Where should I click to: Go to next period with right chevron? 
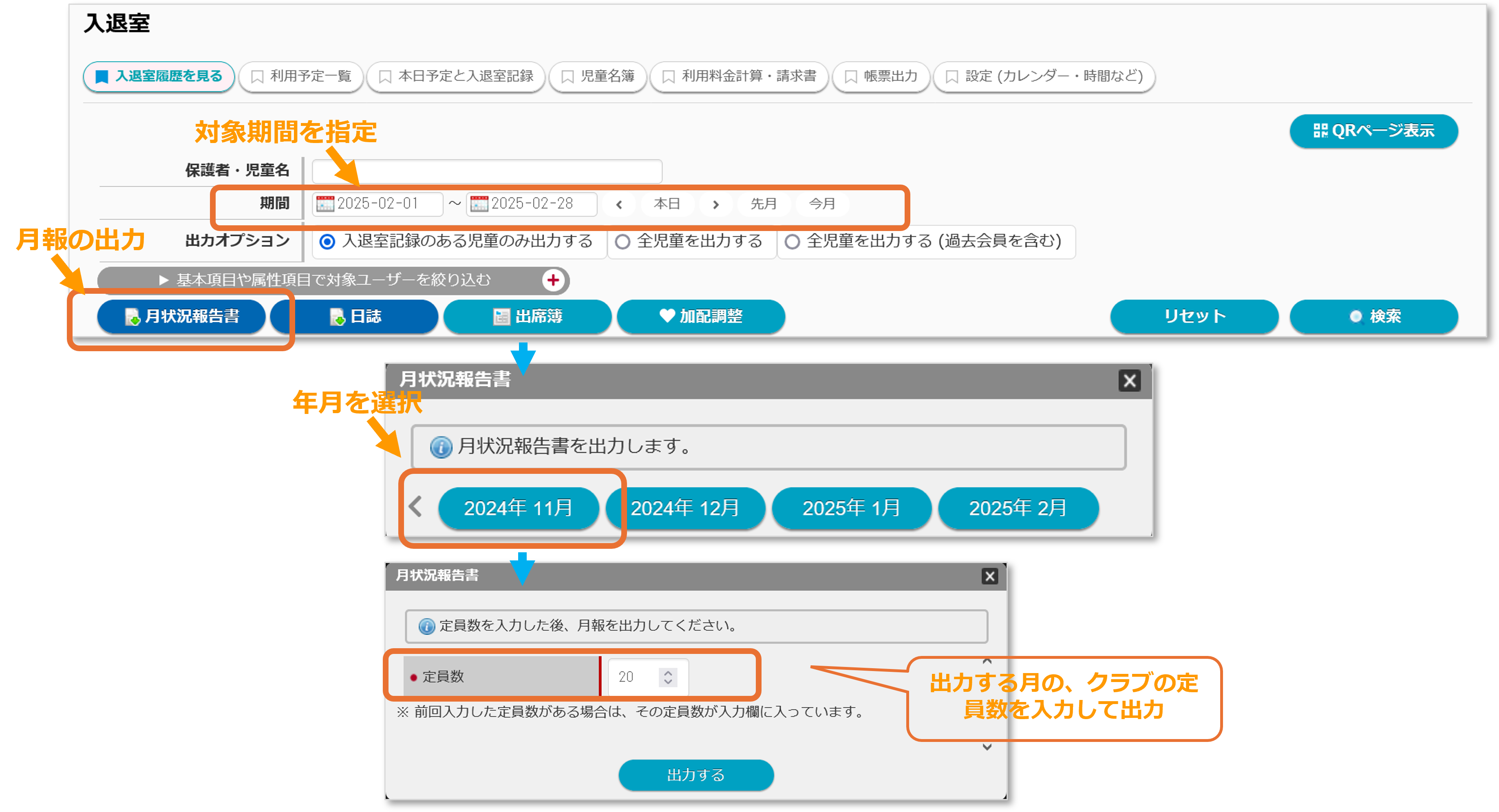716,204
